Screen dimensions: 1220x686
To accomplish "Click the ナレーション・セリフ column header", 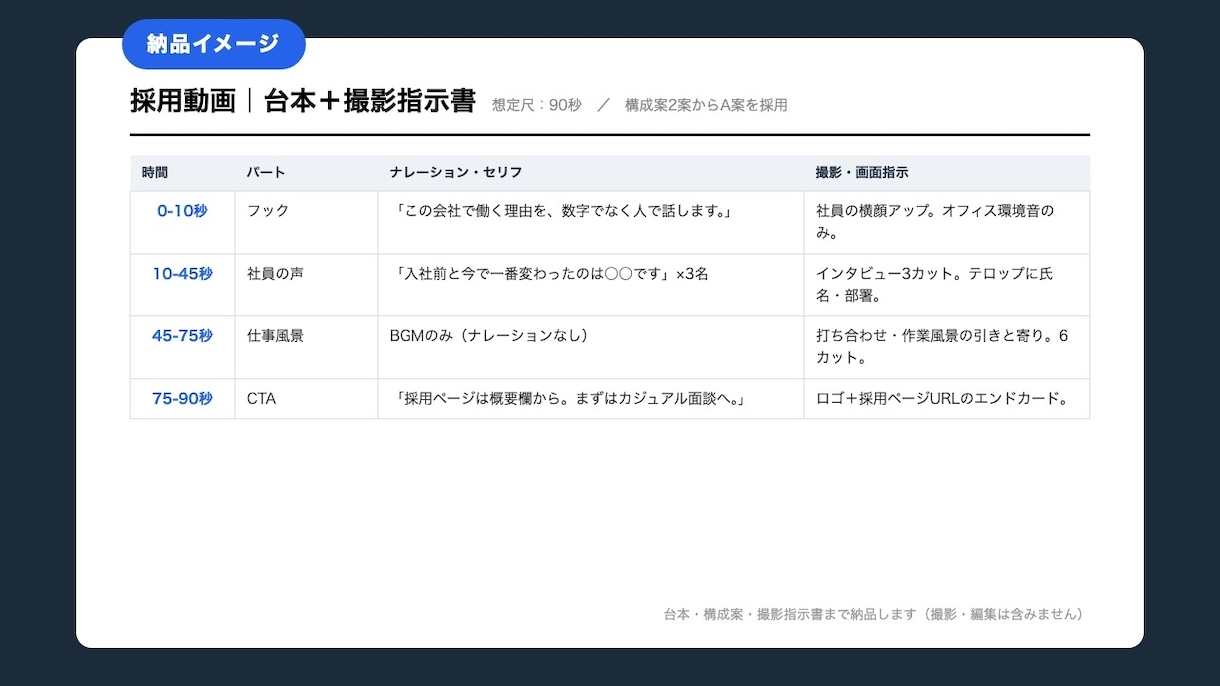I will 591,173.
